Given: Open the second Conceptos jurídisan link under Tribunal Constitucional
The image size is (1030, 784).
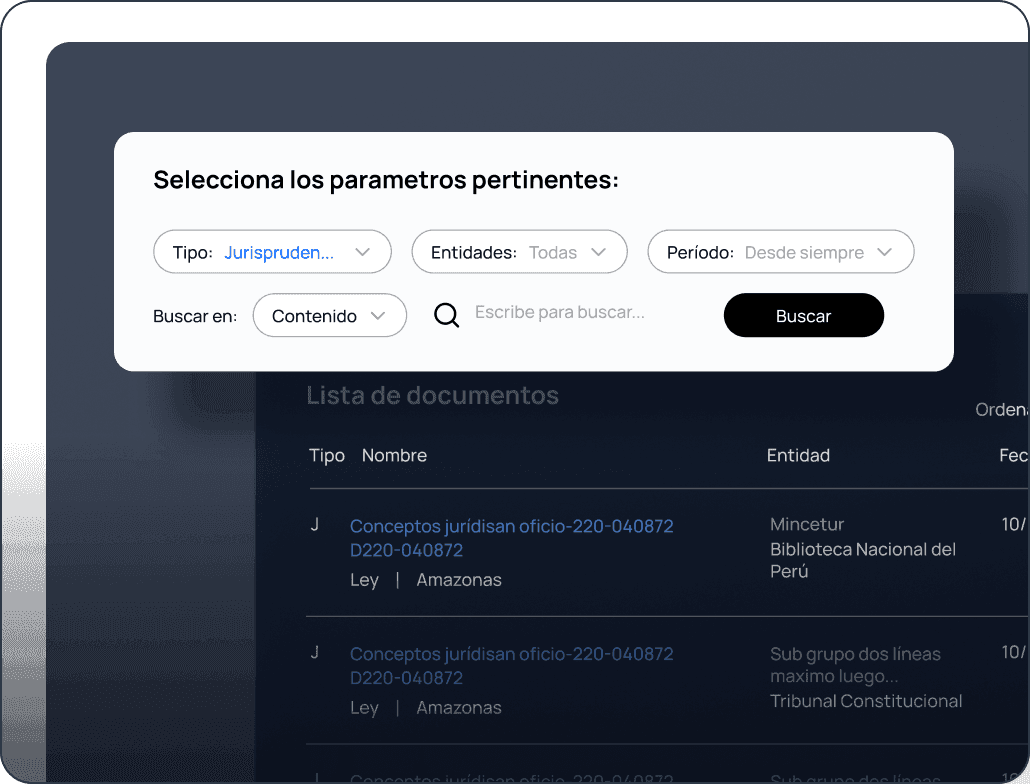Looking at the screenshot, I should [511, 665].
